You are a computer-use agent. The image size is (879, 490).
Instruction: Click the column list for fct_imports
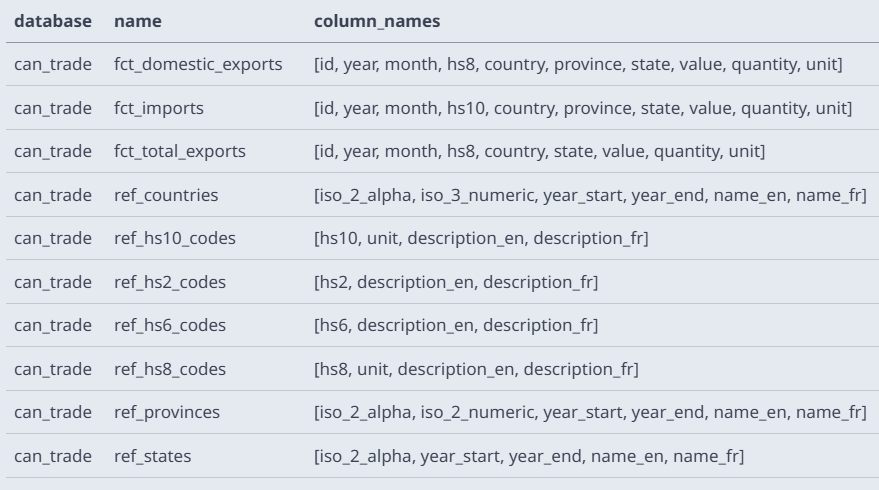[x=583, y=108]
